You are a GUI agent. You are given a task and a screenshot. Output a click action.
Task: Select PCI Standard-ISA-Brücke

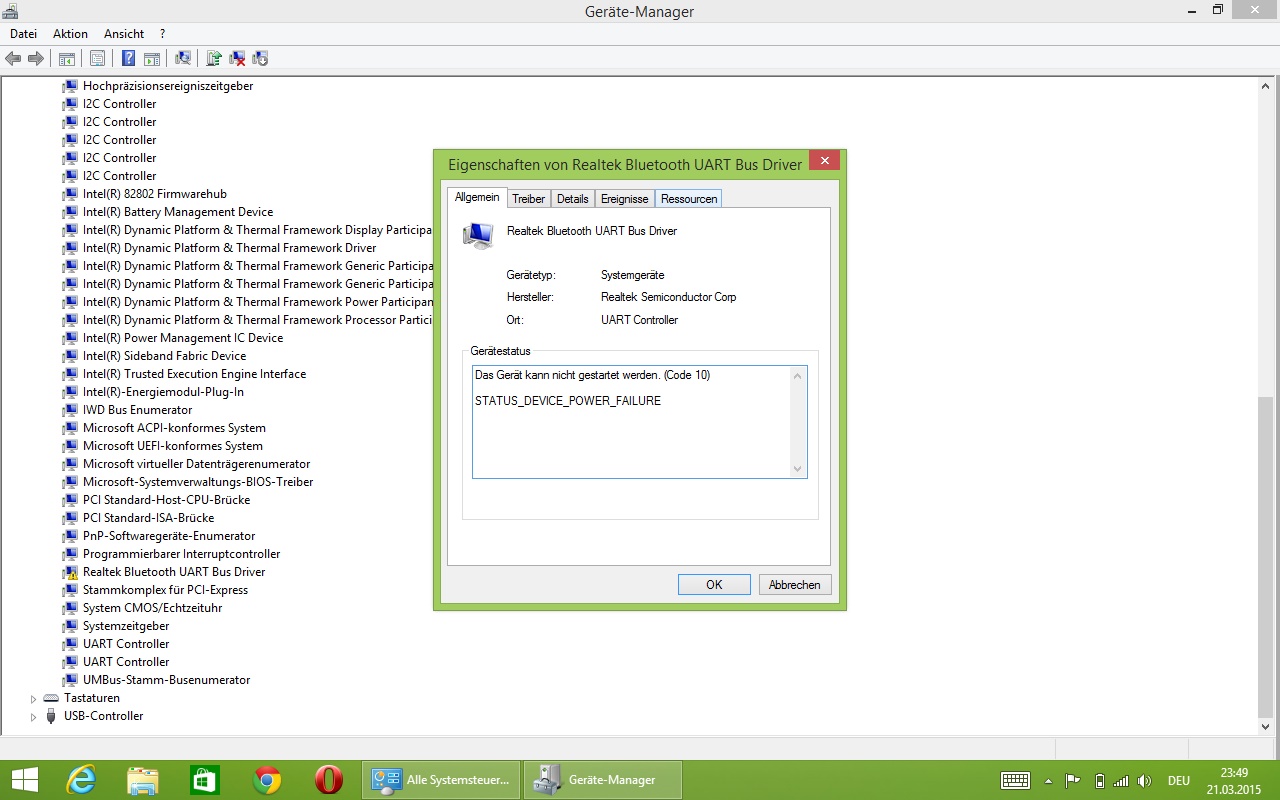tap(148, 518)
